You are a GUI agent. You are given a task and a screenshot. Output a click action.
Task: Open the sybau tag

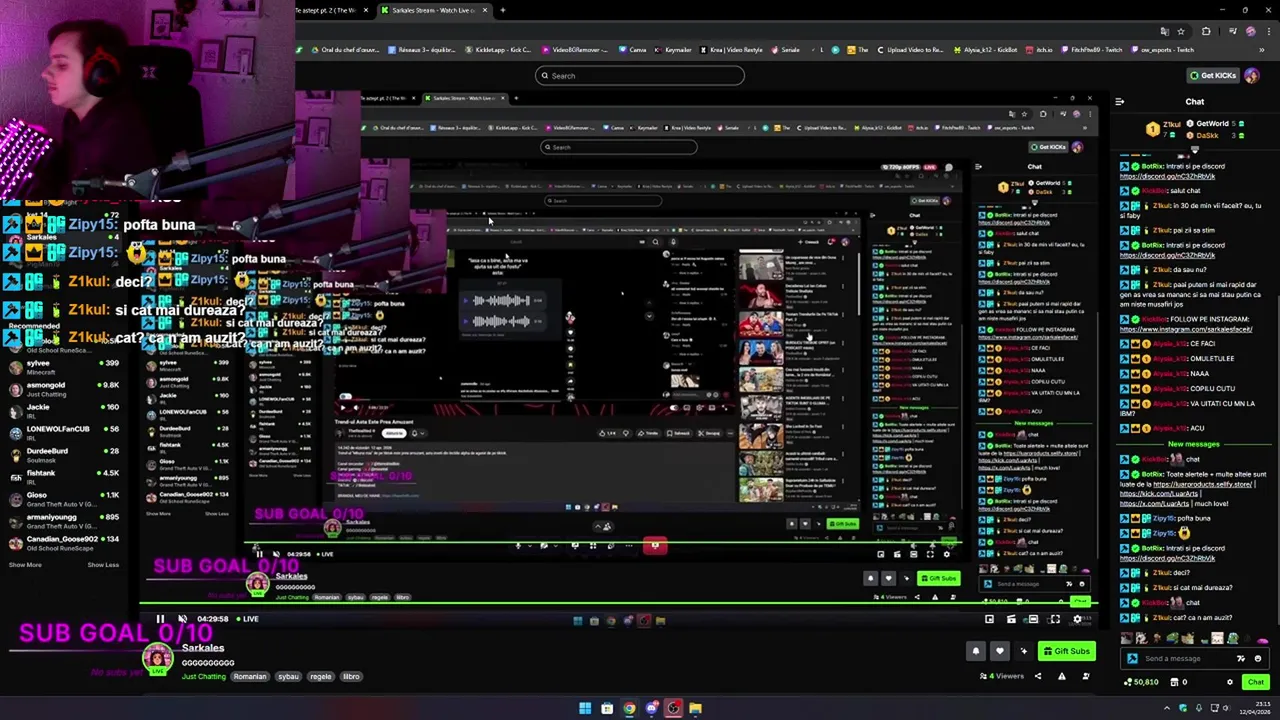point(288,677)
